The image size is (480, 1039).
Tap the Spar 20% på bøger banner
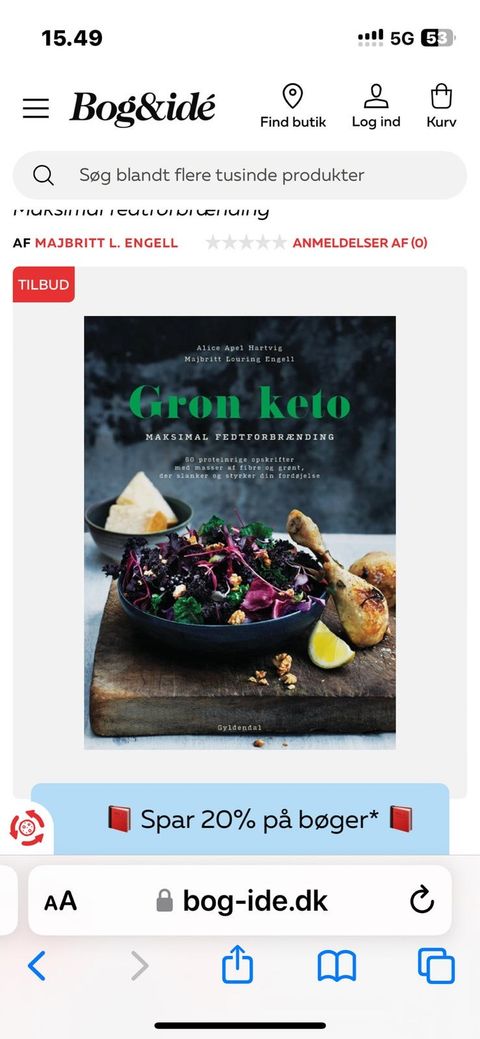pos(240,819)
